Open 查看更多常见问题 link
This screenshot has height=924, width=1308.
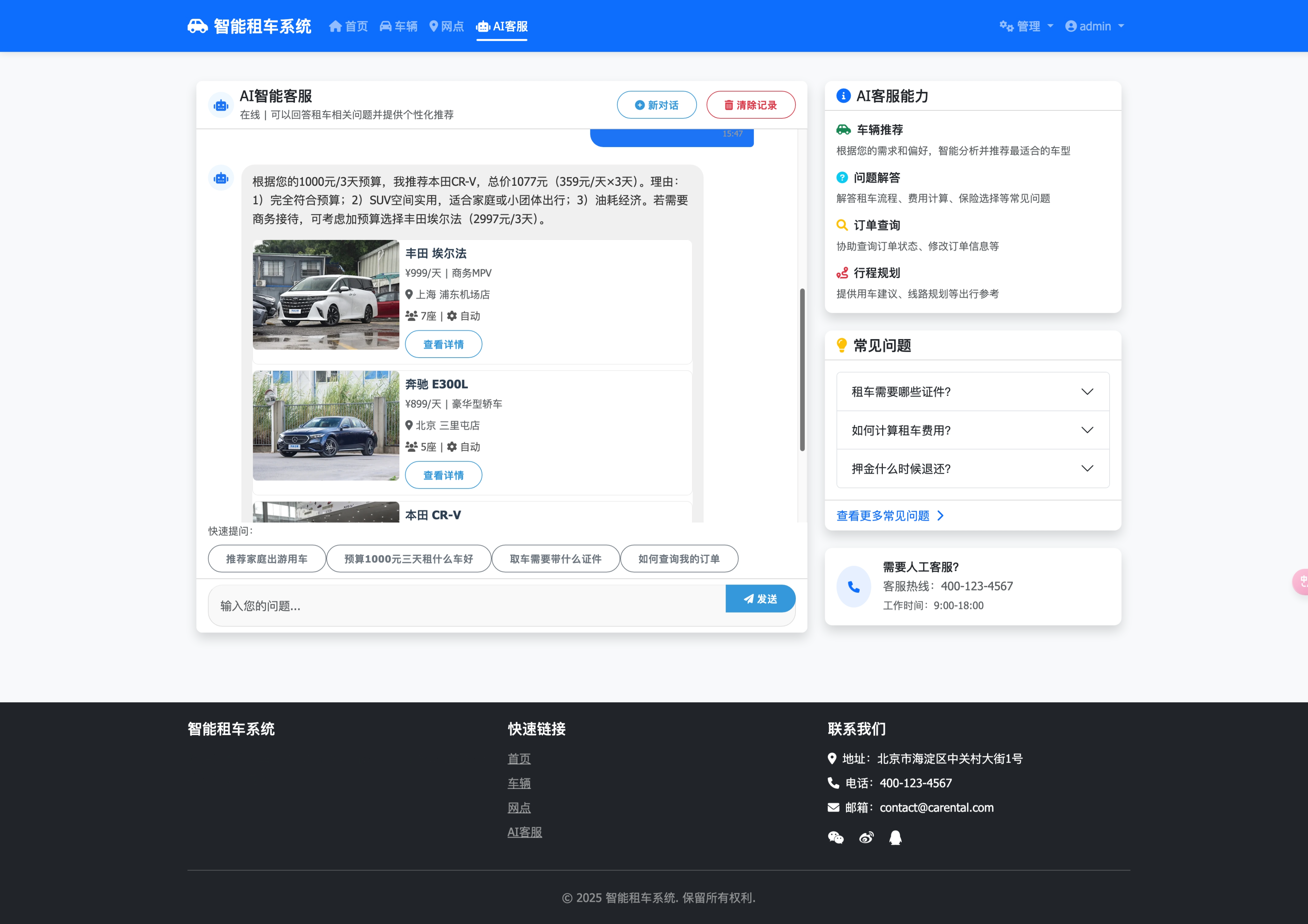[890, 516]
